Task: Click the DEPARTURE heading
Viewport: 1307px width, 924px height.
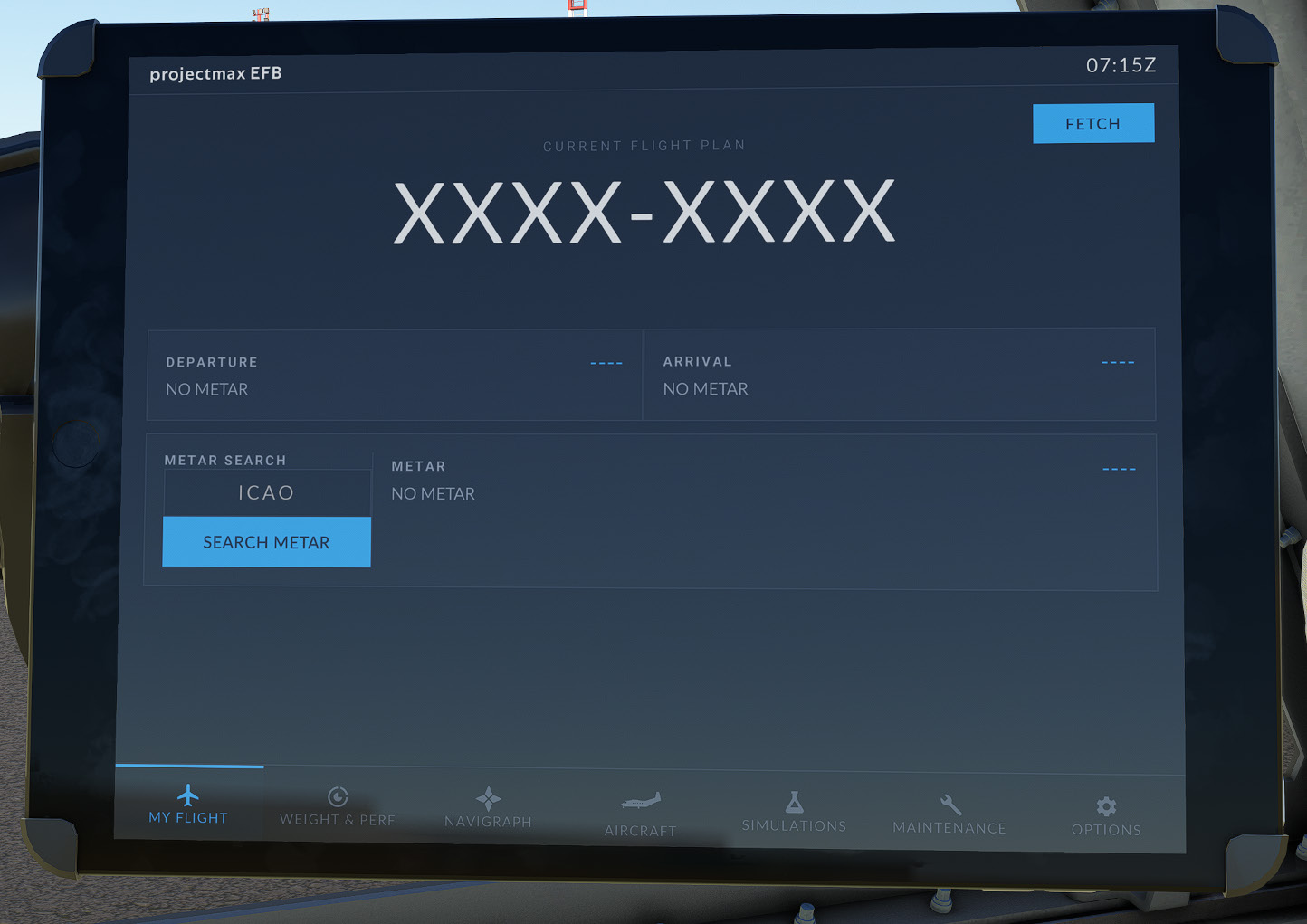Action: click(212, 362)
